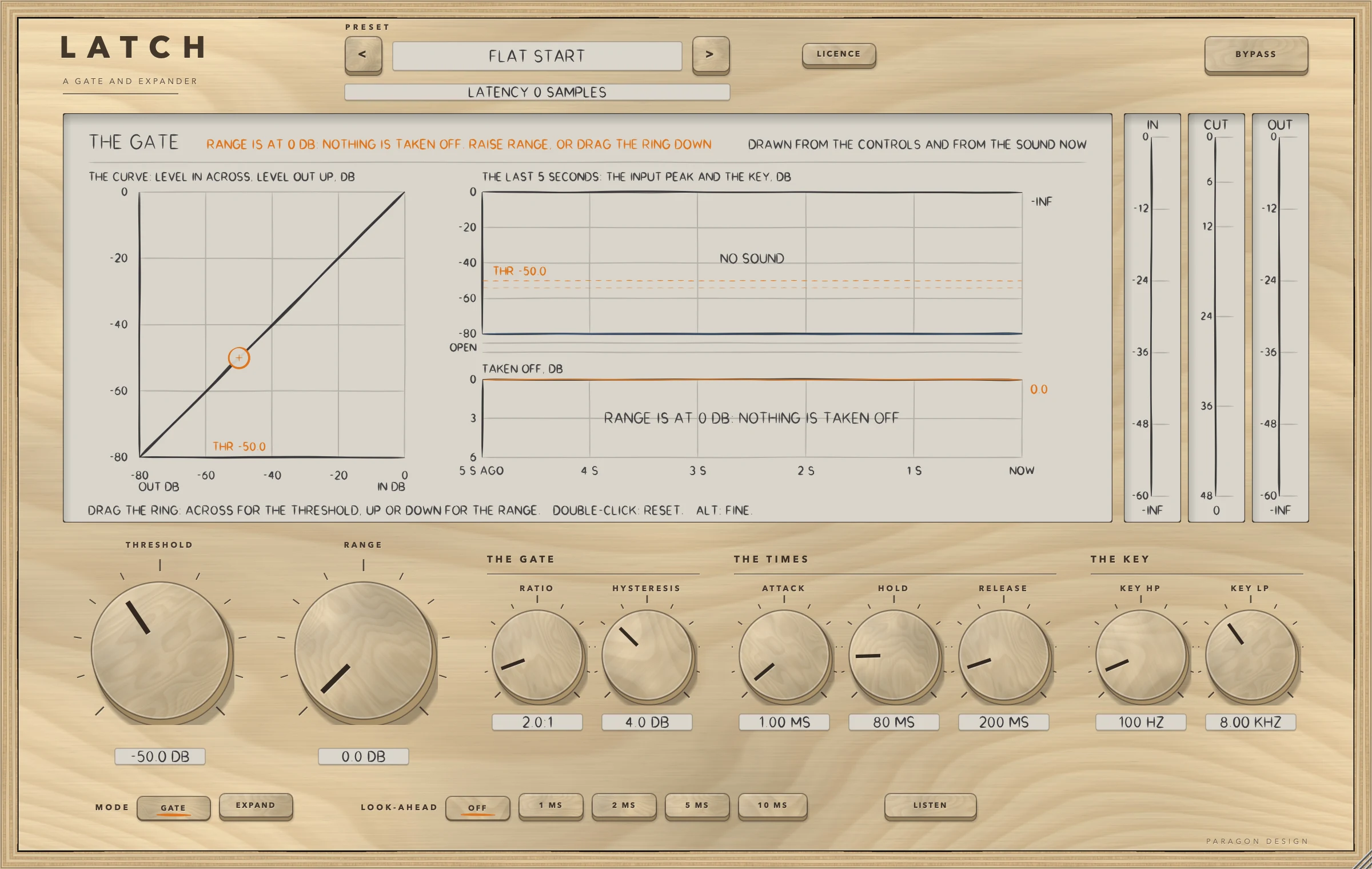The width and height of the screenshot is (1372, 869).
Task: Go to the next preset with the > arrow
Action: [711, 55]
